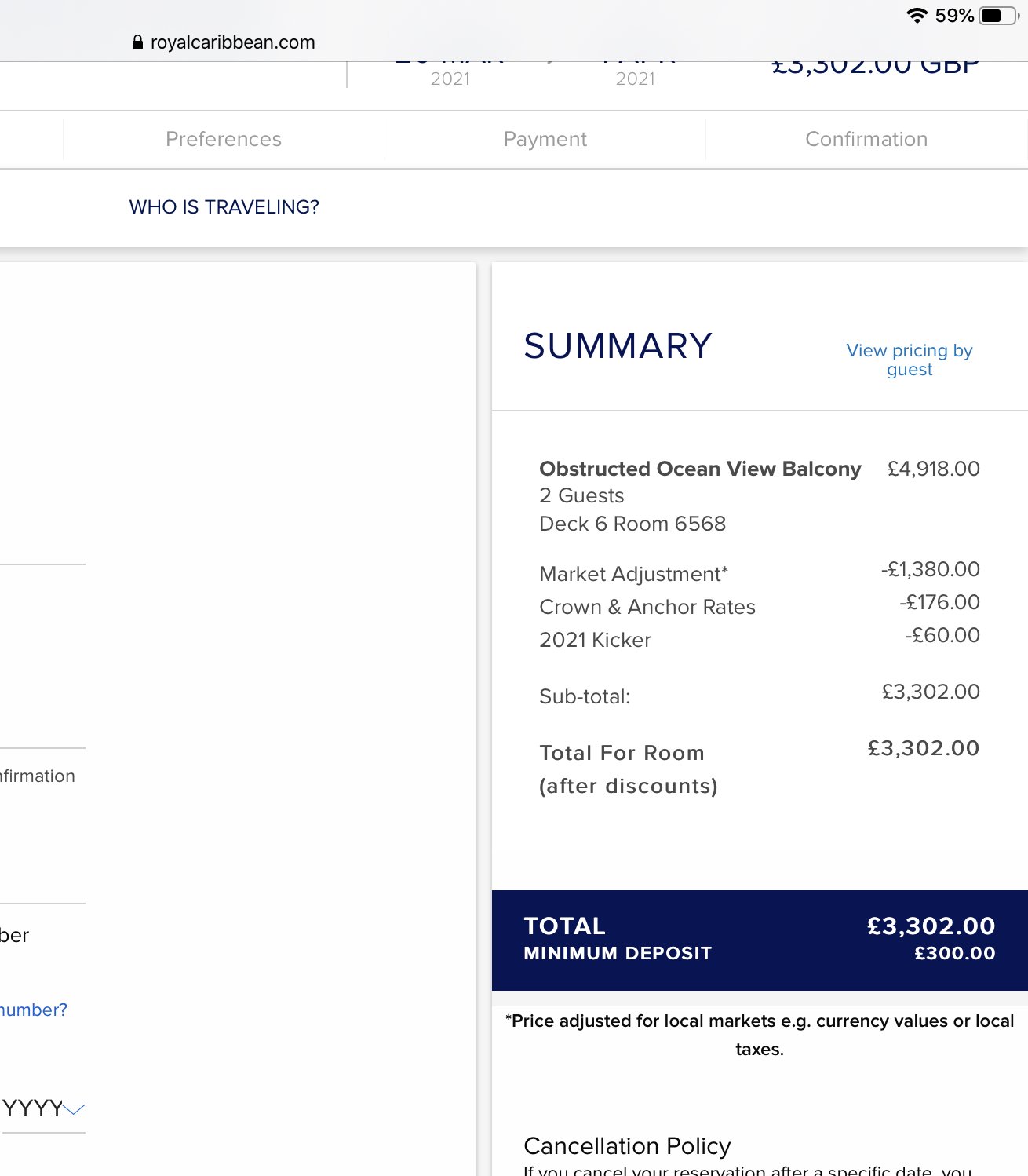
Task: Select the Sub-total £3,302.00 amount
Action: click(931, 692)
